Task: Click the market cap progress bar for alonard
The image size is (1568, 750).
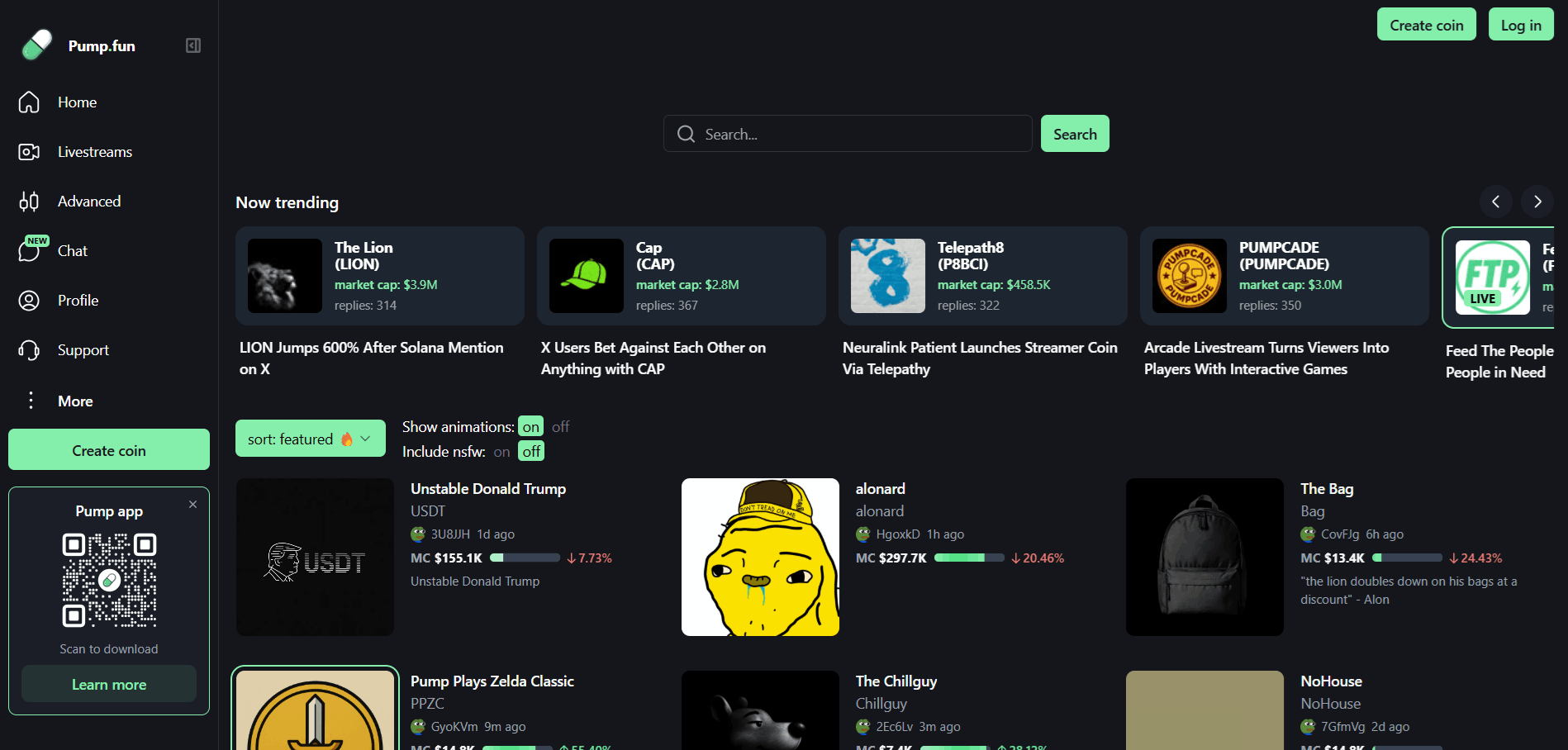Action: pos(969,558)
